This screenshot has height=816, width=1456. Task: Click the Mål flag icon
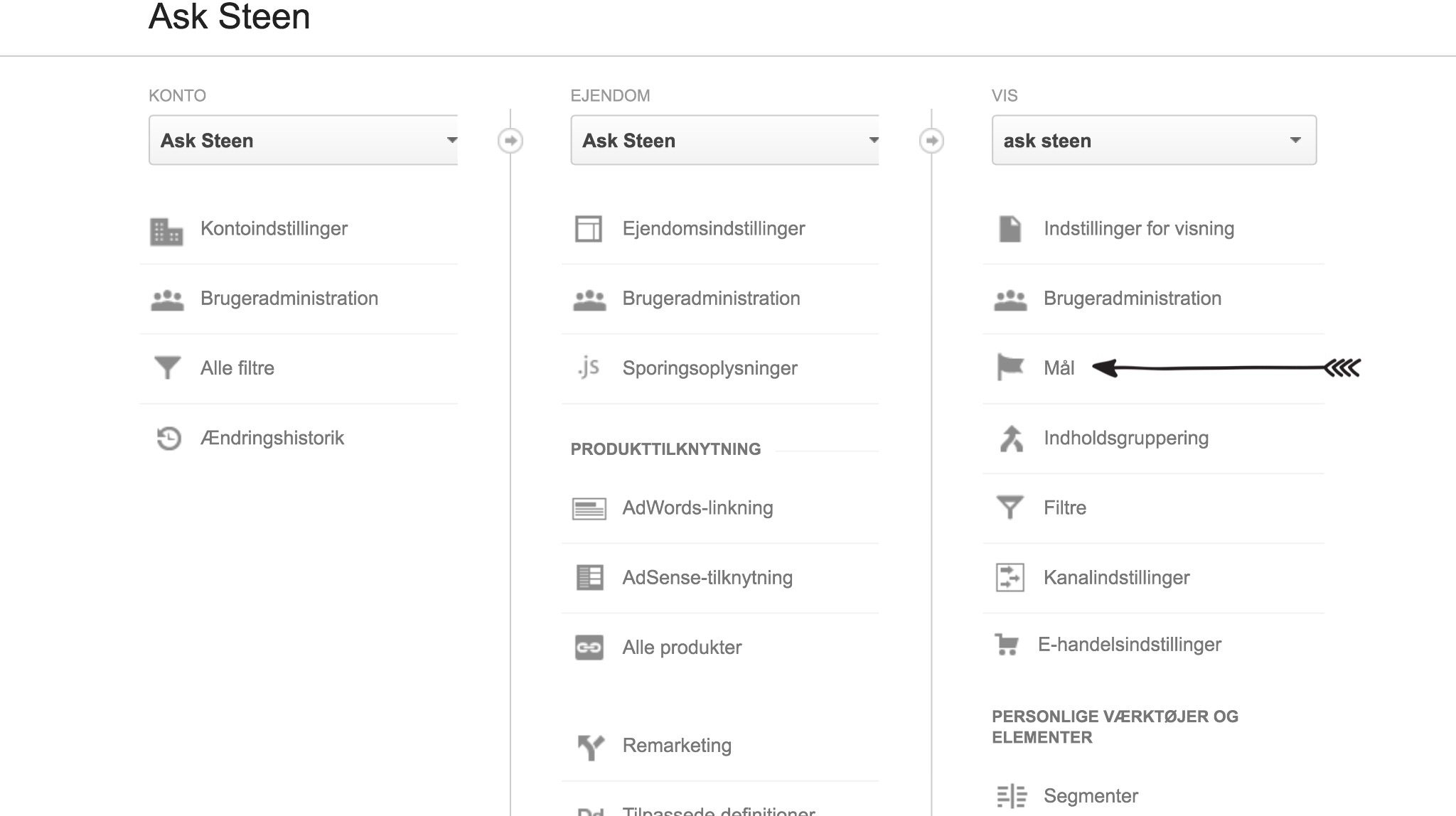click(x=1010, y=367)
